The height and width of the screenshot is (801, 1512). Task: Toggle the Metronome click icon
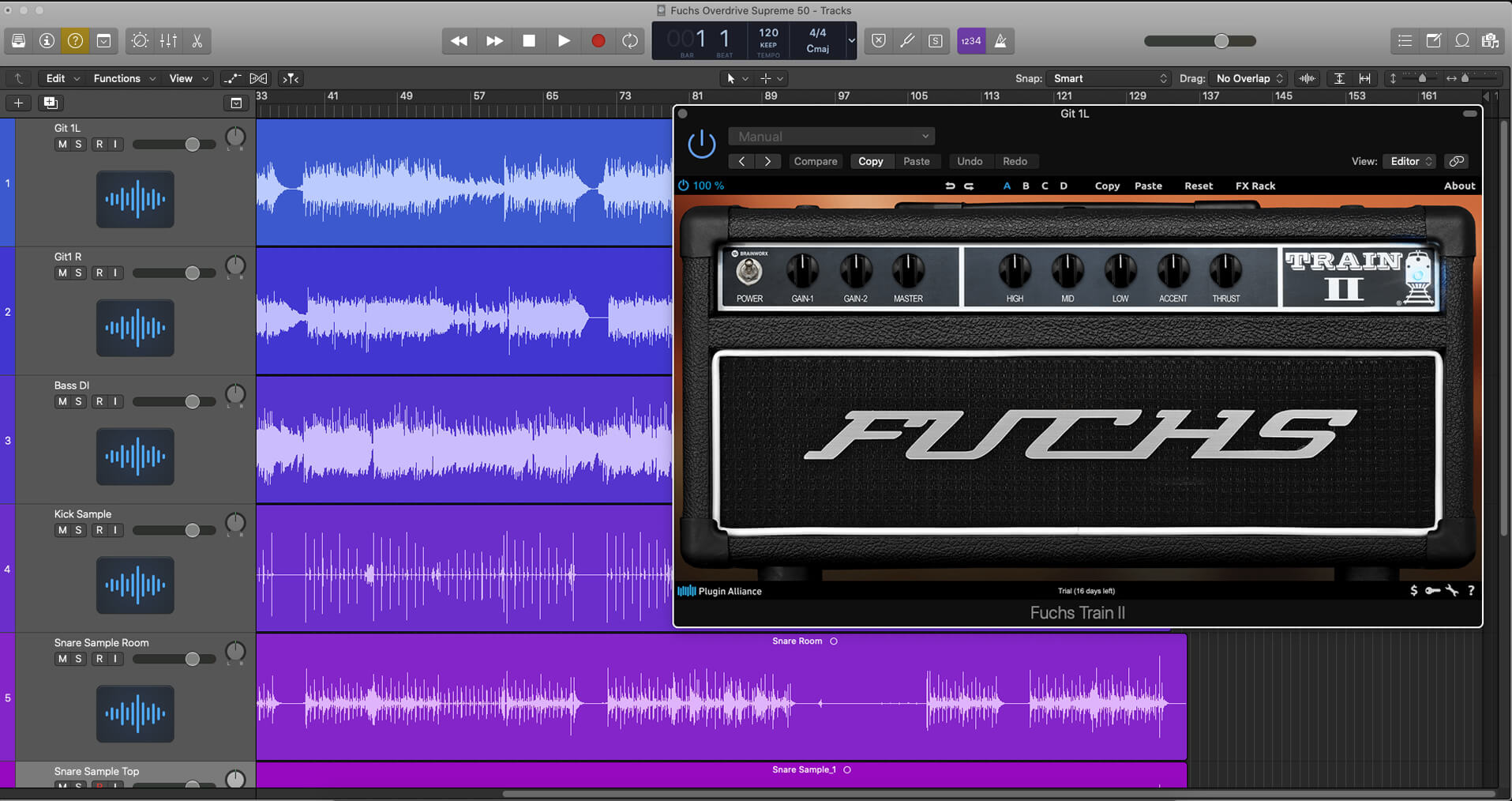1000,41
